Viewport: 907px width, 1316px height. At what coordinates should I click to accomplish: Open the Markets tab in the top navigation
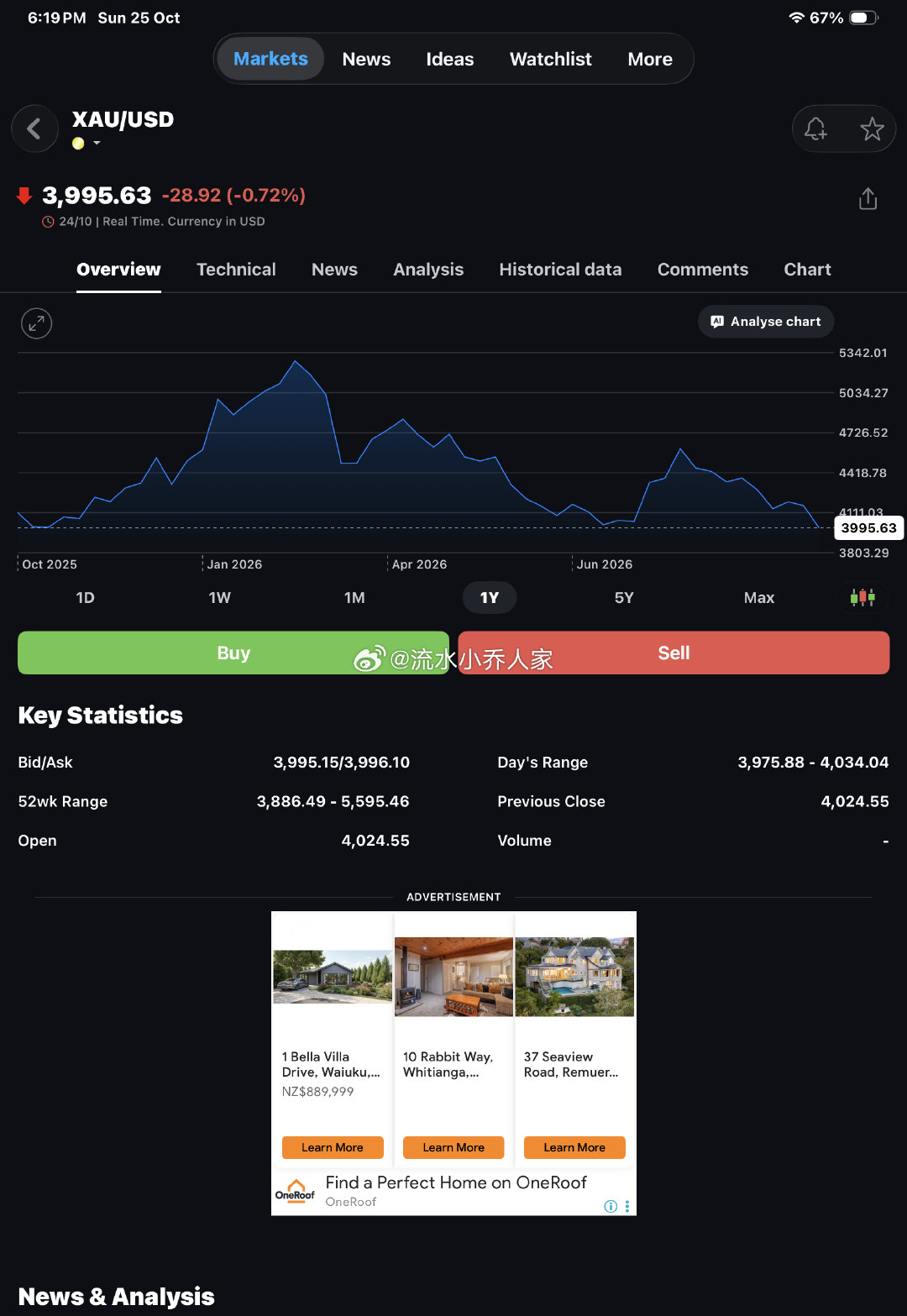pos(270,59)
